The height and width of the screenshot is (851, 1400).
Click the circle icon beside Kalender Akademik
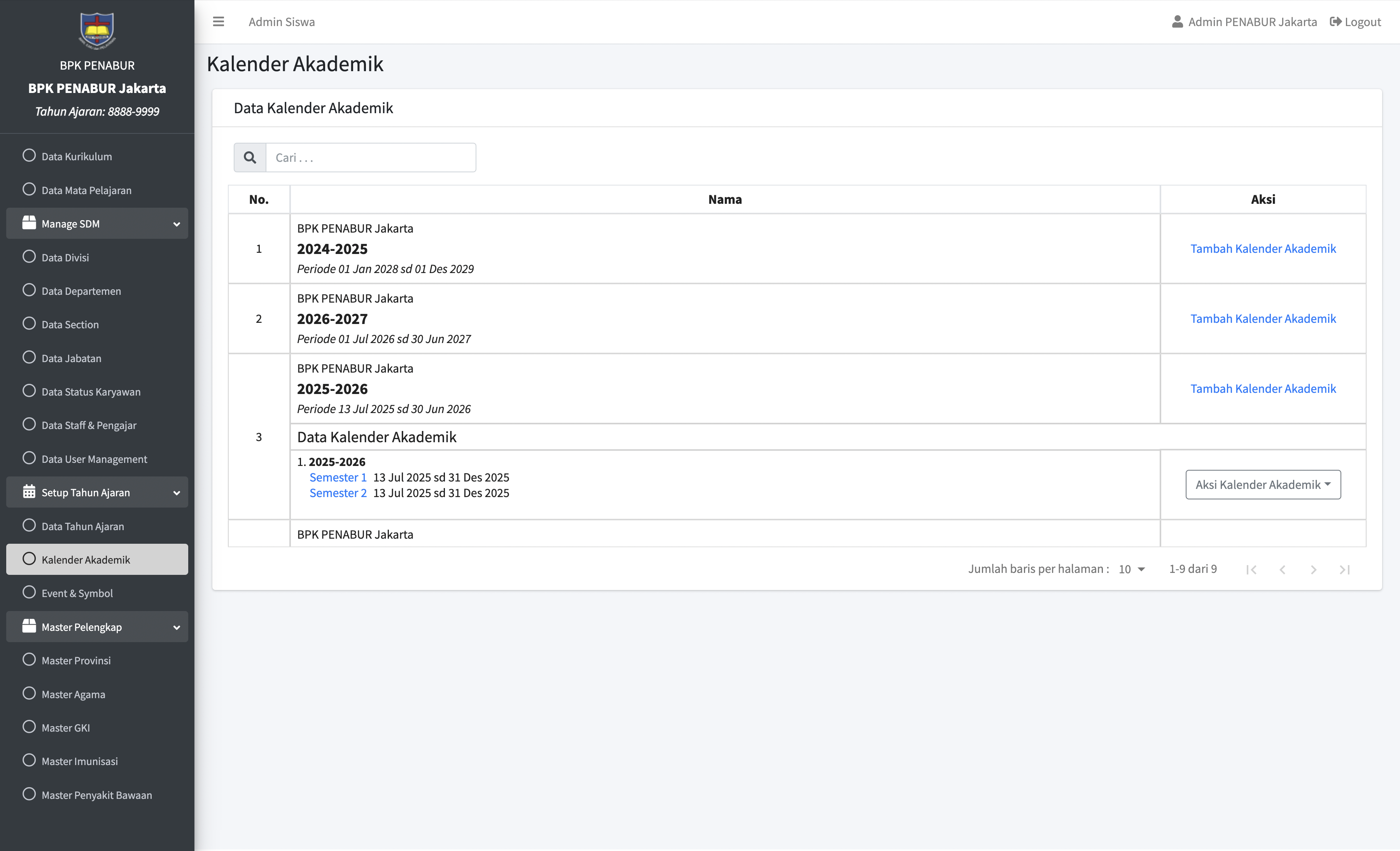[x=29, y=559]
